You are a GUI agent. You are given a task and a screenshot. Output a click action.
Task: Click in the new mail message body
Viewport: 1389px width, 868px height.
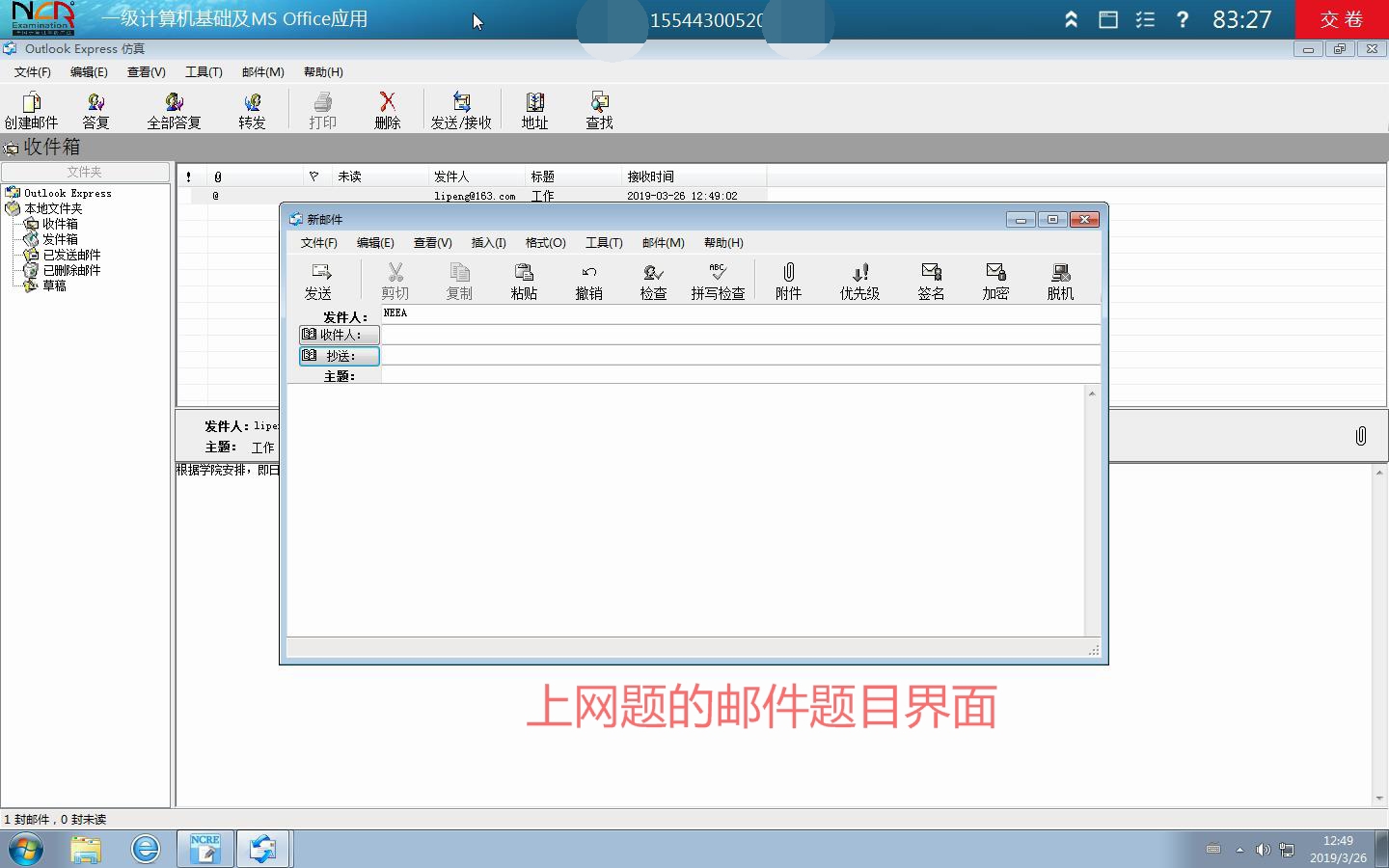[686, 510]
